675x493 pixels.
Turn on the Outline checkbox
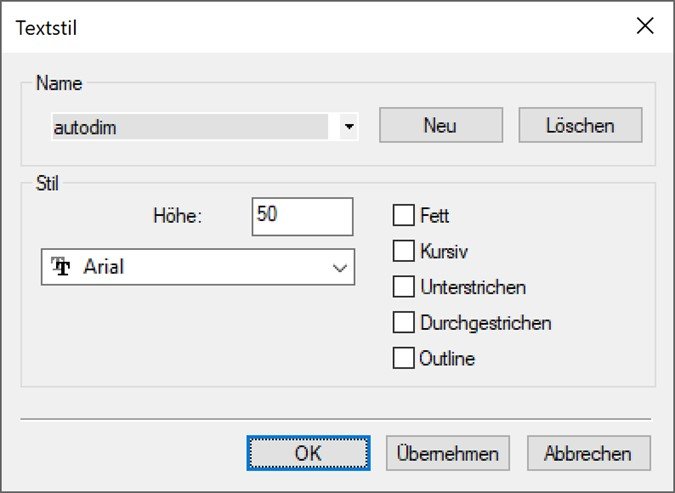point(404,358)
